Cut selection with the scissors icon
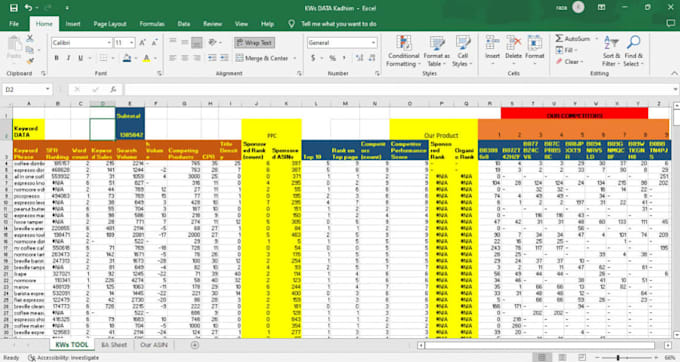 (x=29, y=38)
